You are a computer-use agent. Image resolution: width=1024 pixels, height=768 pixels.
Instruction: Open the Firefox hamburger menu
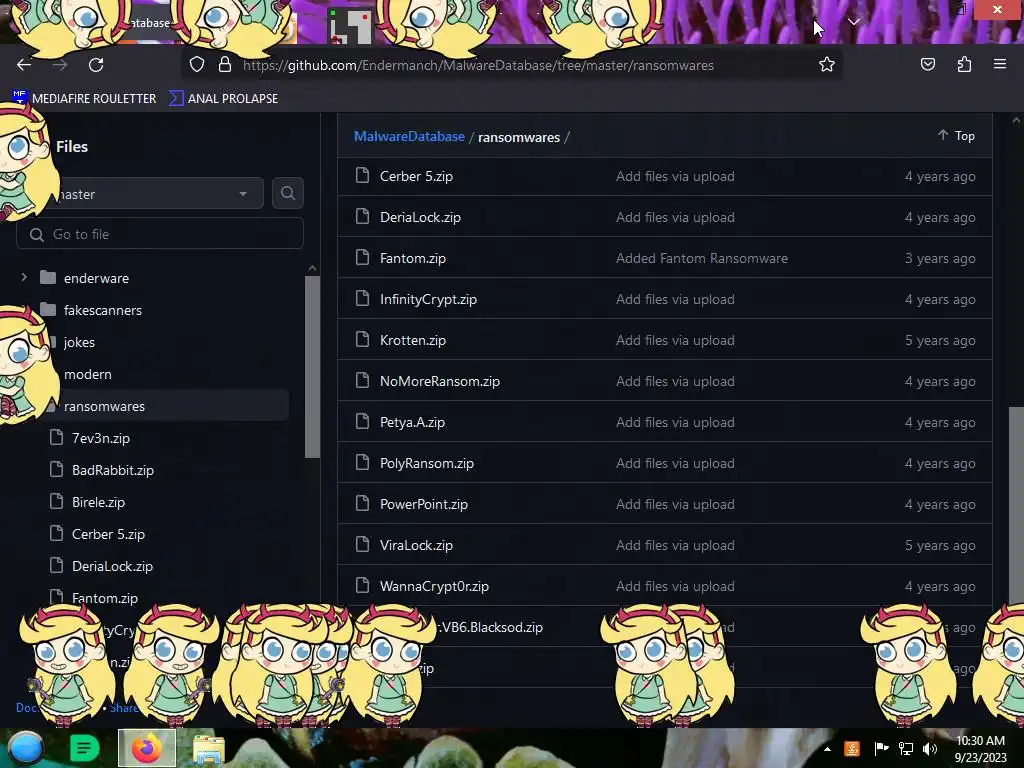(999, 65)
